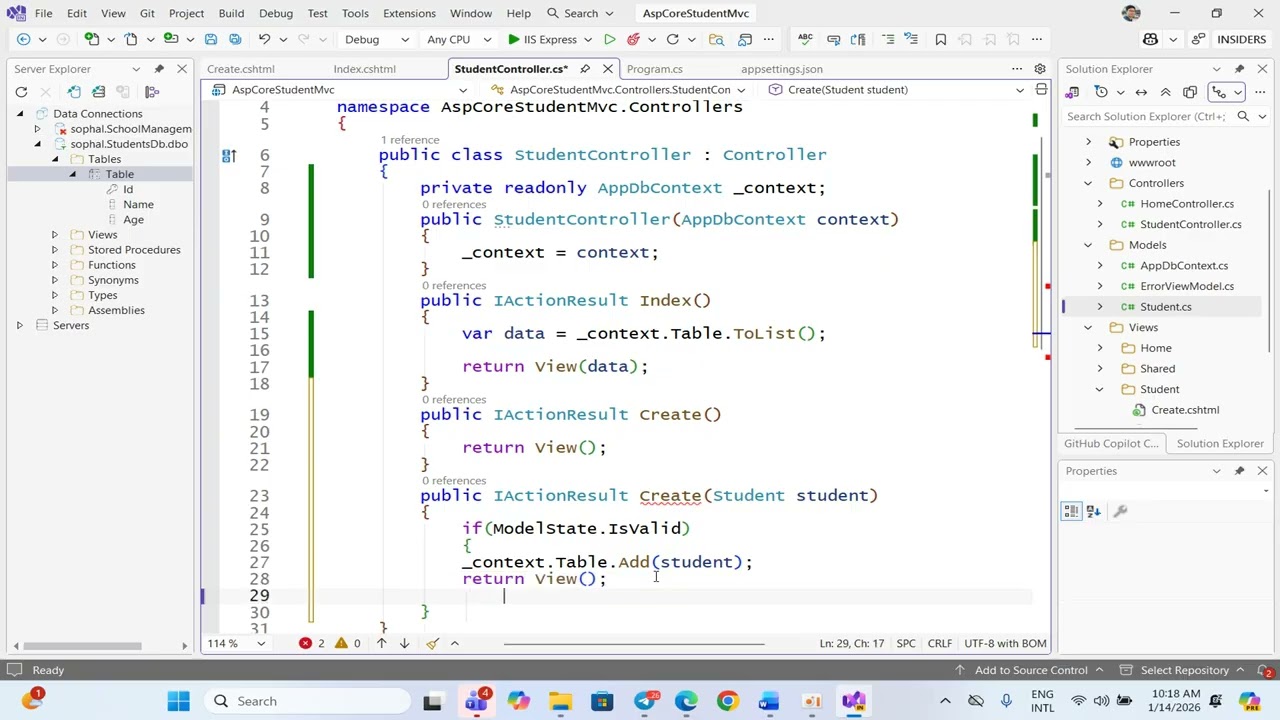Click the Properties wrench property pages icon
The width and height of the screenshot is (1280, 720).
point(1120,511)
